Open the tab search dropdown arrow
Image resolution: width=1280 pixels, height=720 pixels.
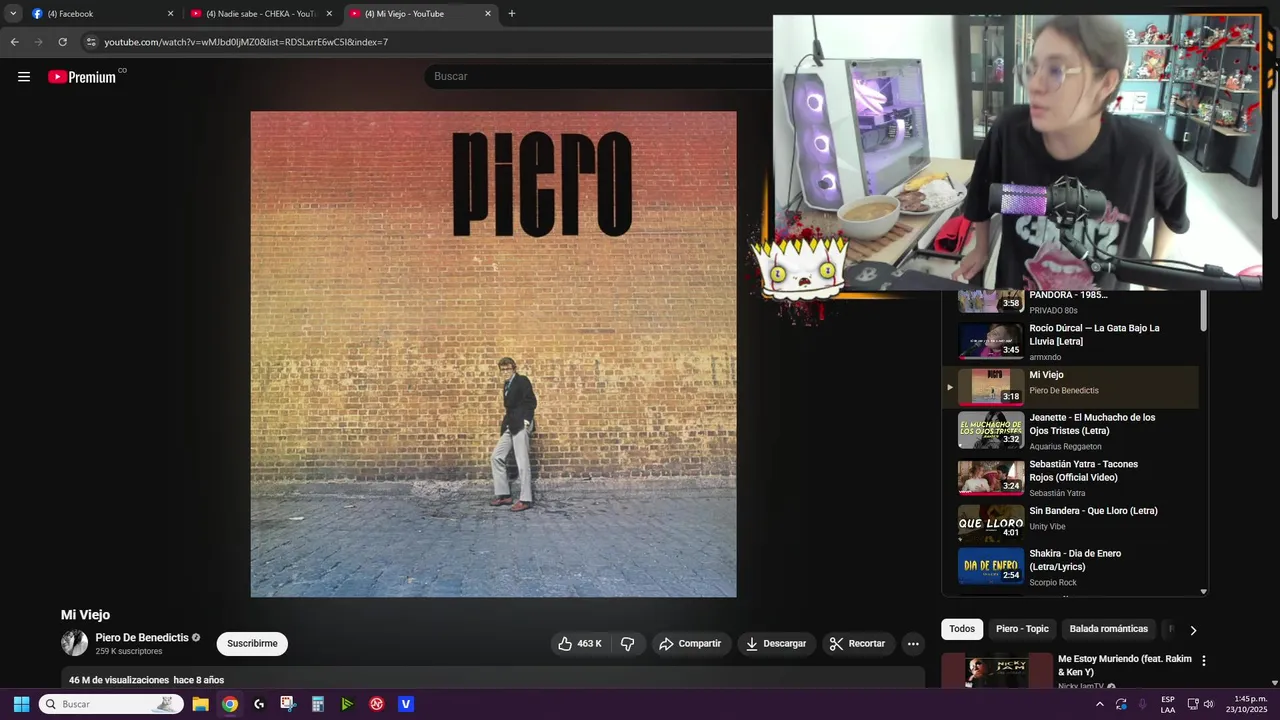[13, 14]
